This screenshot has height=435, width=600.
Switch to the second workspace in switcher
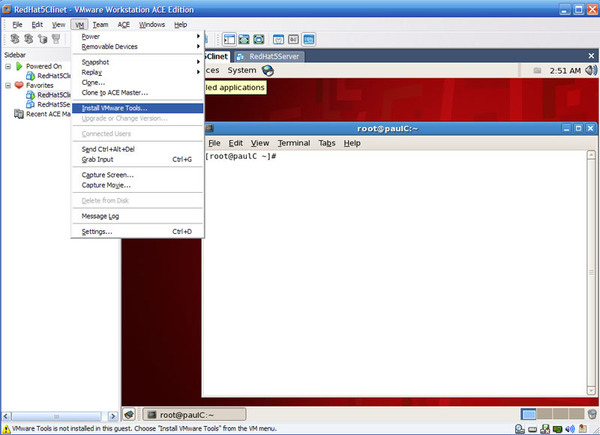545,414
